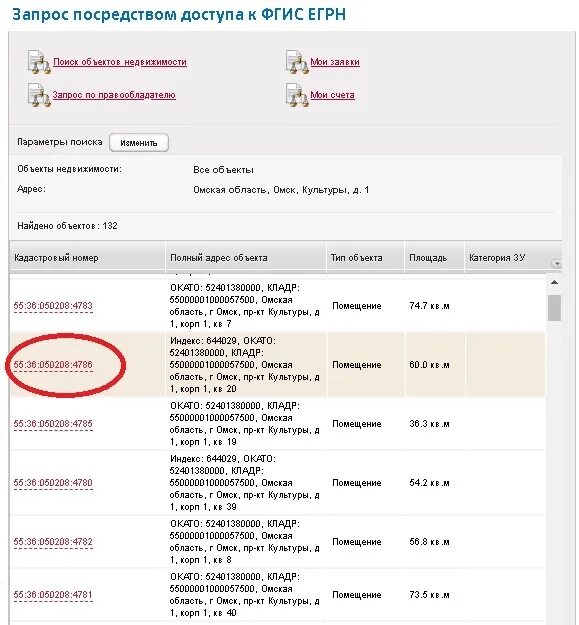The image size is (579, 625).
Task: Click the address cell ending with кв 39
Action: coord(245,483)
